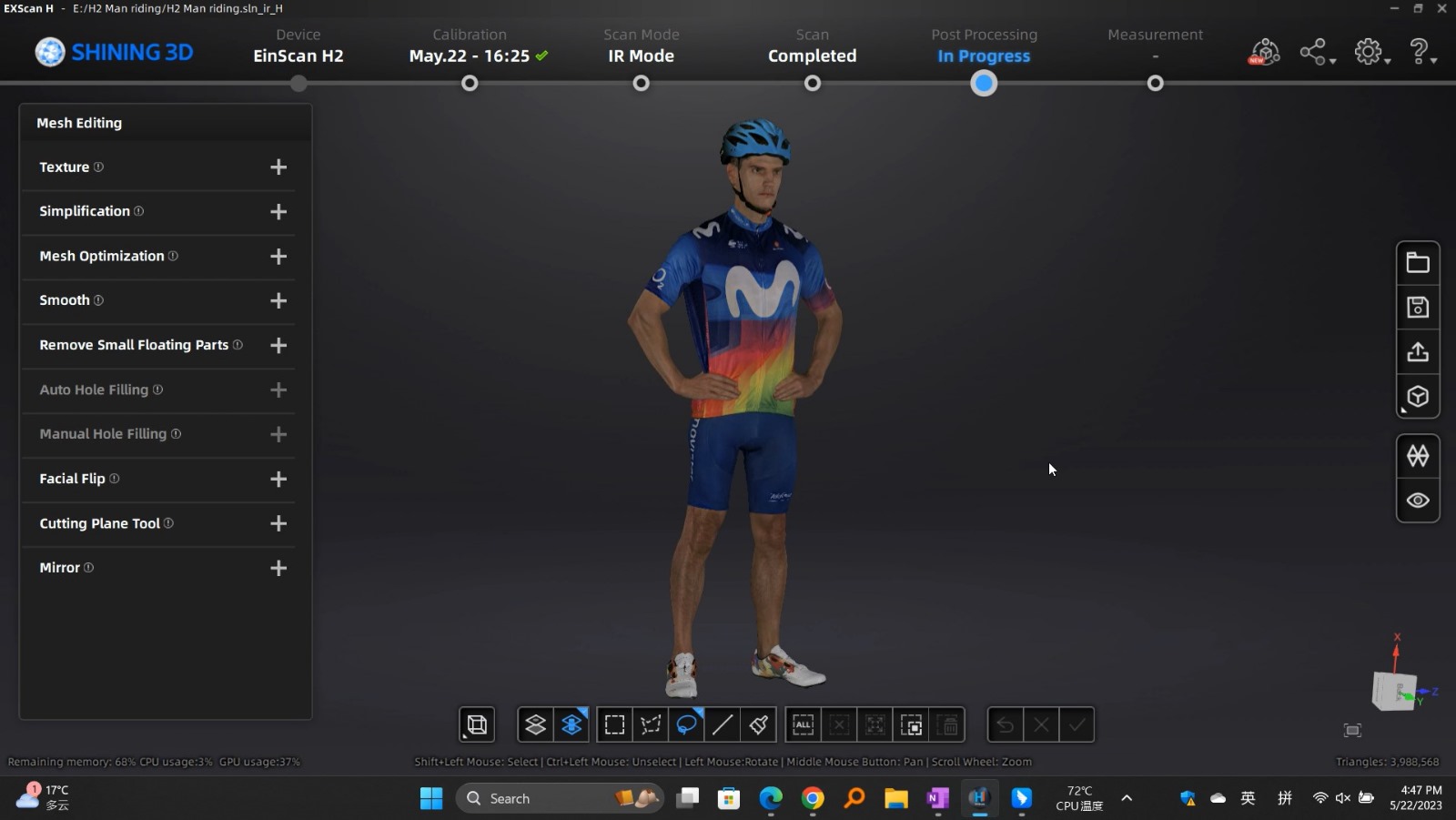Click the connected-region select icon
Viewport: 1456px width, 820px height.
875,724
